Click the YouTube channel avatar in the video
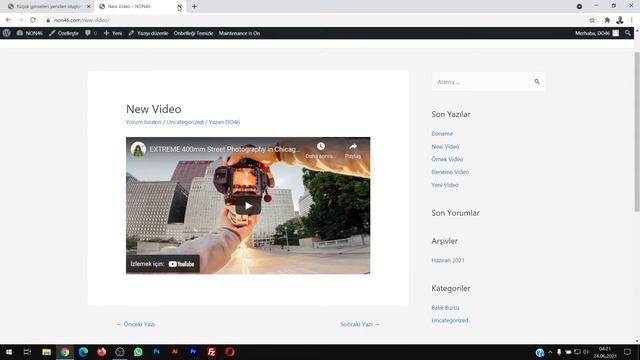Screen dimensions: 640x360 [138, 149]
